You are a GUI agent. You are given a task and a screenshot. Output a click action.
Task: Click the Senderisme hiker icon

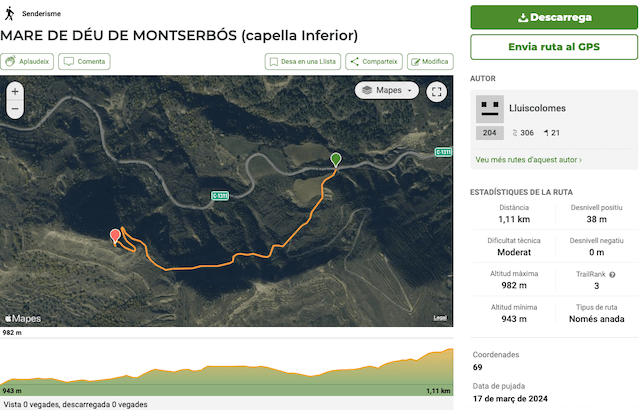(x=10, y=15)
